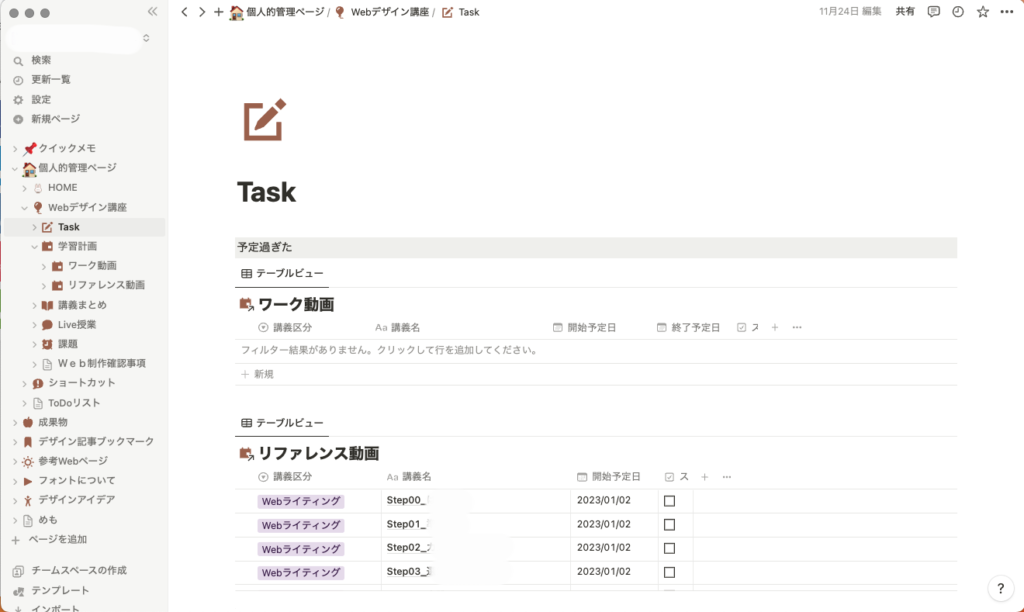
Task: Click the comments speech bubble icon
Action: tap(933, 12)
